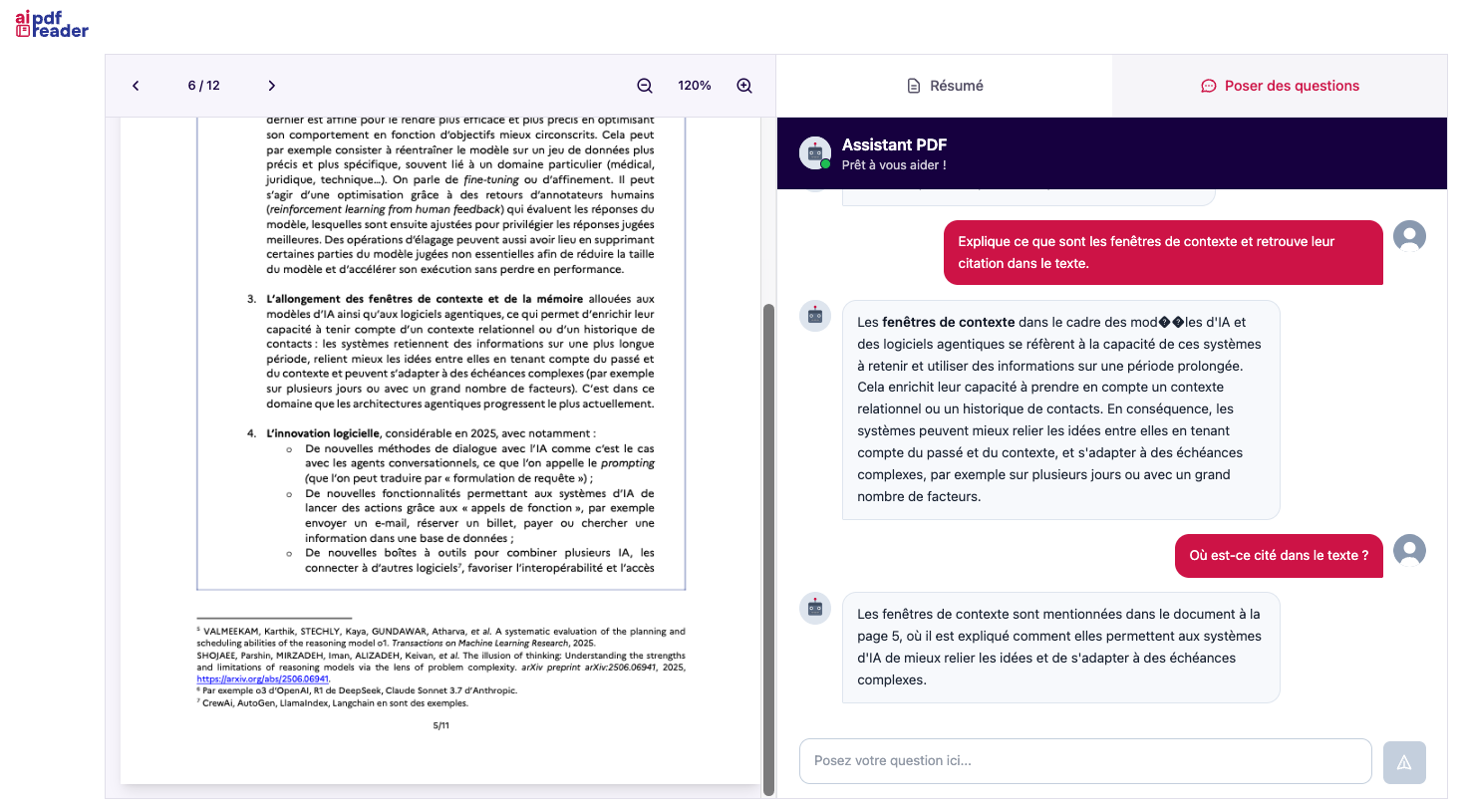Click the user avatar beside 'Où est-ce cité' message
Screen dimensions: 1463x812
click(1409, 550)
